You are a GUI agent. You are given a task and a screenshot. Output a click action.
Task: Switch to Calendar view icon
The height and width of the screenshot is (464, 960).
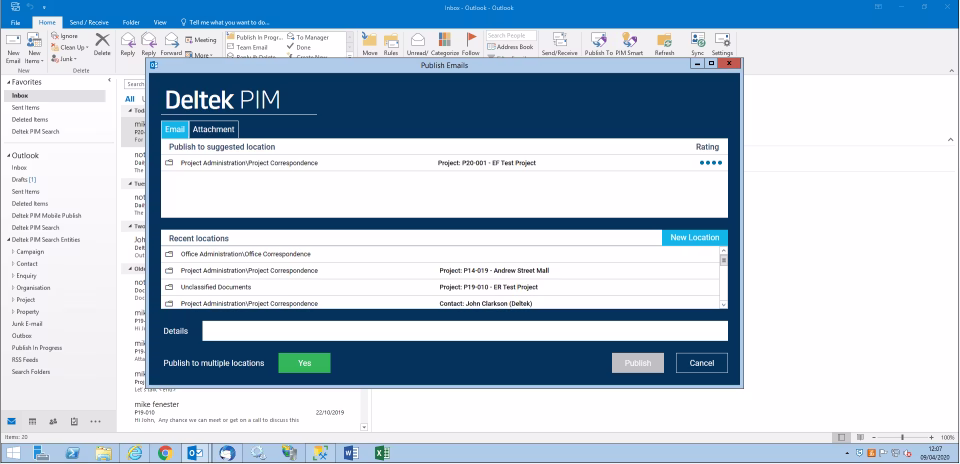[x=32, y=421]
